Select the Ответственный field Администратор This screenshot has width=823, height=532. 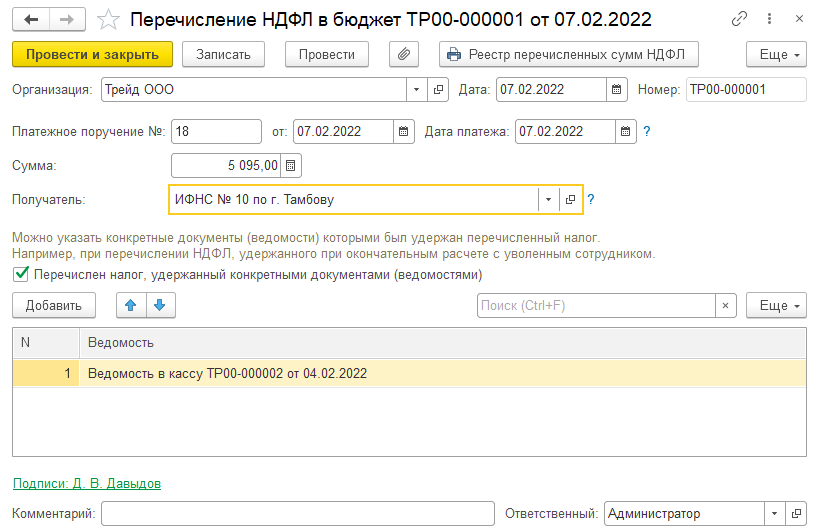[684, 514]
